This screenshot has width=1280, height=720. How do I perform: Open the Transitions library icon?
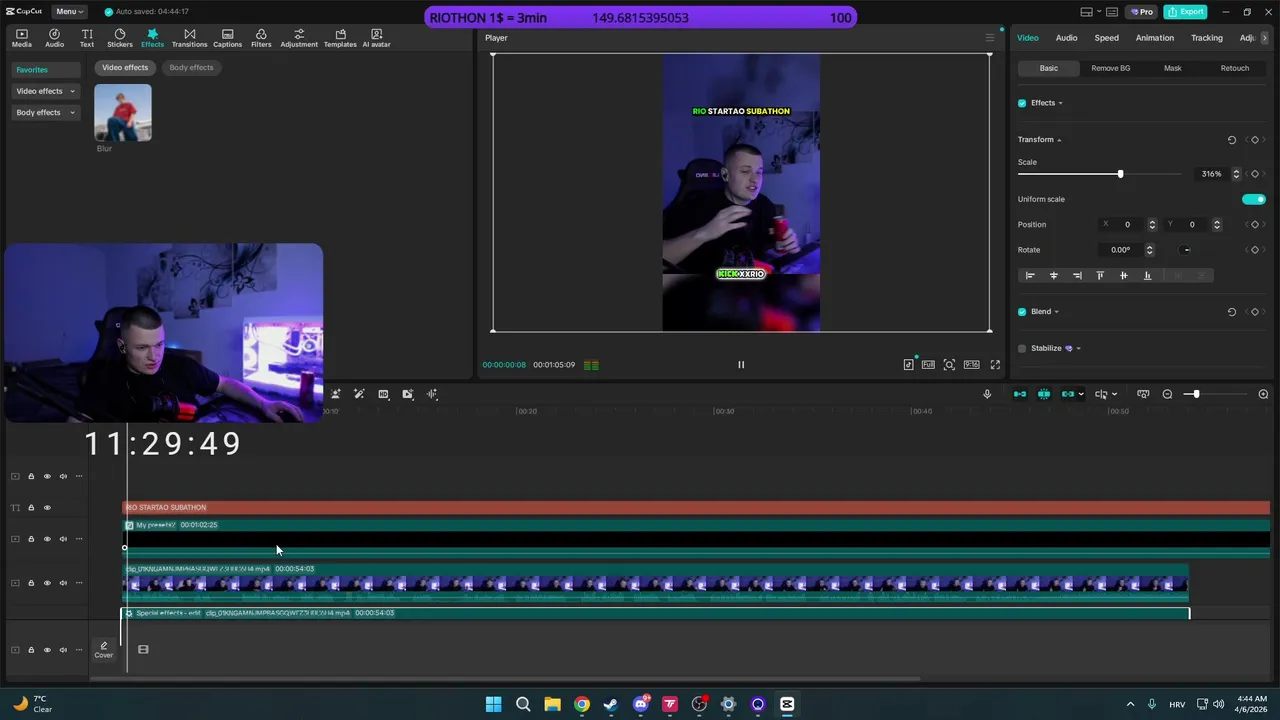point(189,38)
